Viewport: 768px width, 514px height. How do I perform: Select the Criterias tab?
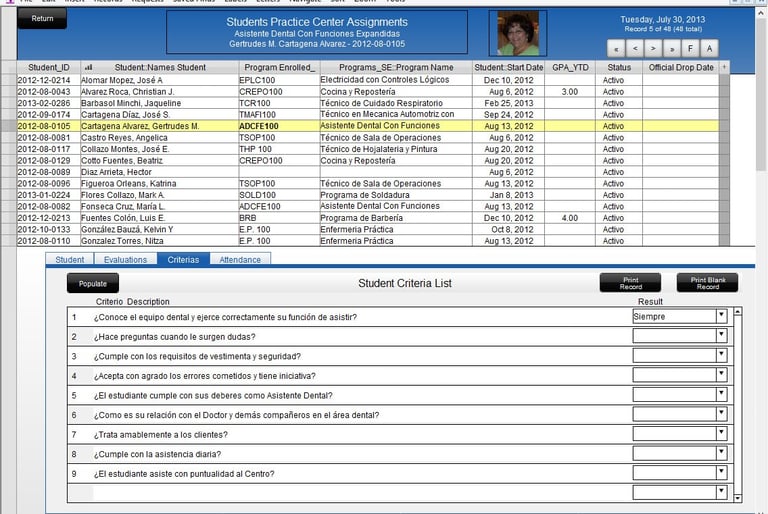point(183,259)
